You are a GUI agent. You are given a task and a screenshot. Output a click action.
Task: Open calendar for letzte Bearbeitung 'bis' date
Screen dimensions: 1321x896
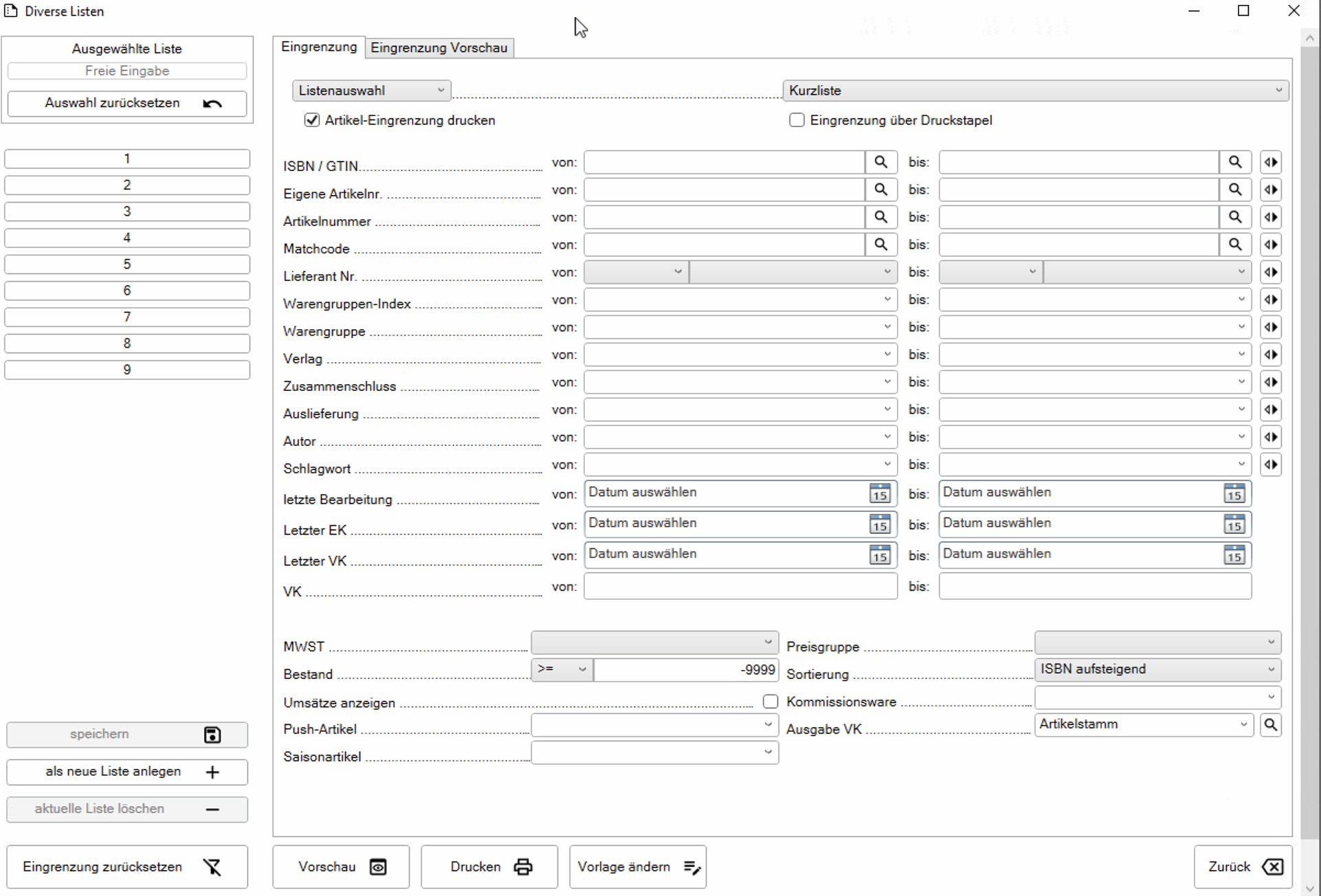point(1234,493)
